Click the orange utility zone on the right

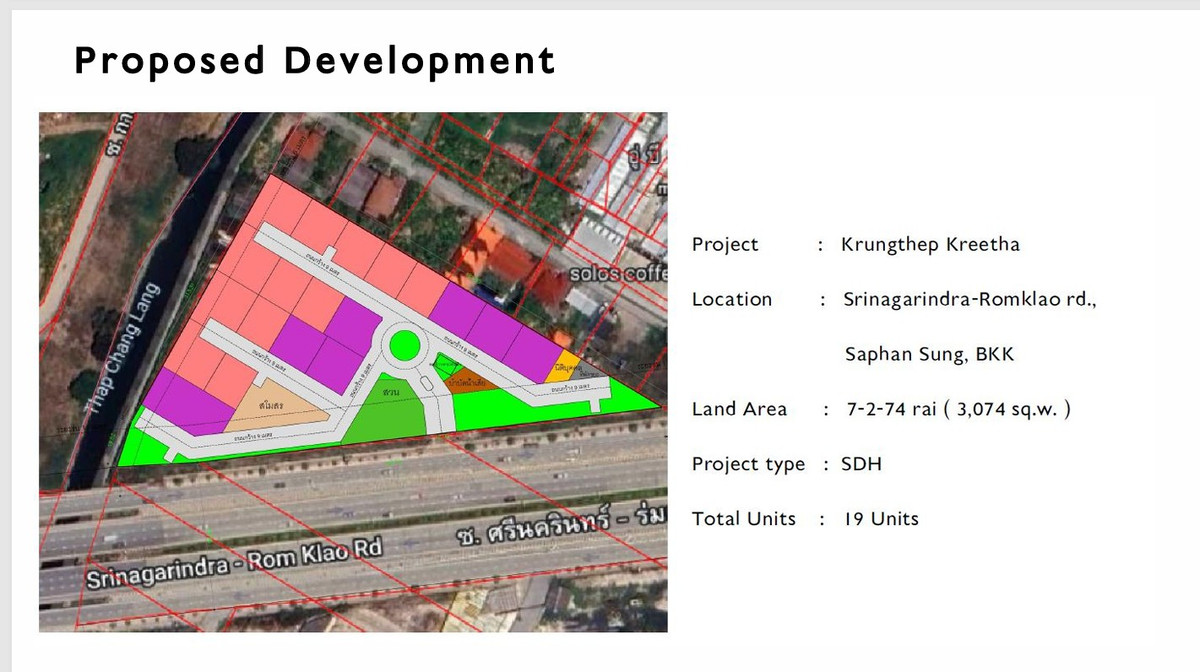(567, 365)
